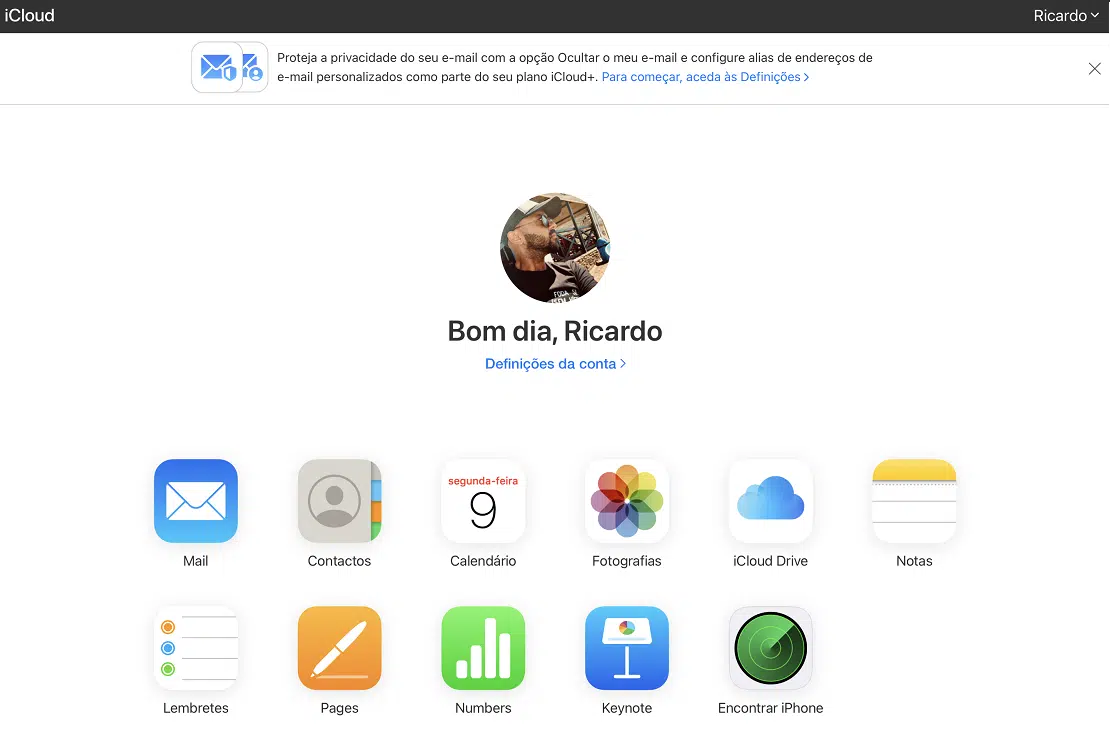Screen dimensions: 1110x750
Task: Open the iCloud Drive icon
Action: coord(770,501)
